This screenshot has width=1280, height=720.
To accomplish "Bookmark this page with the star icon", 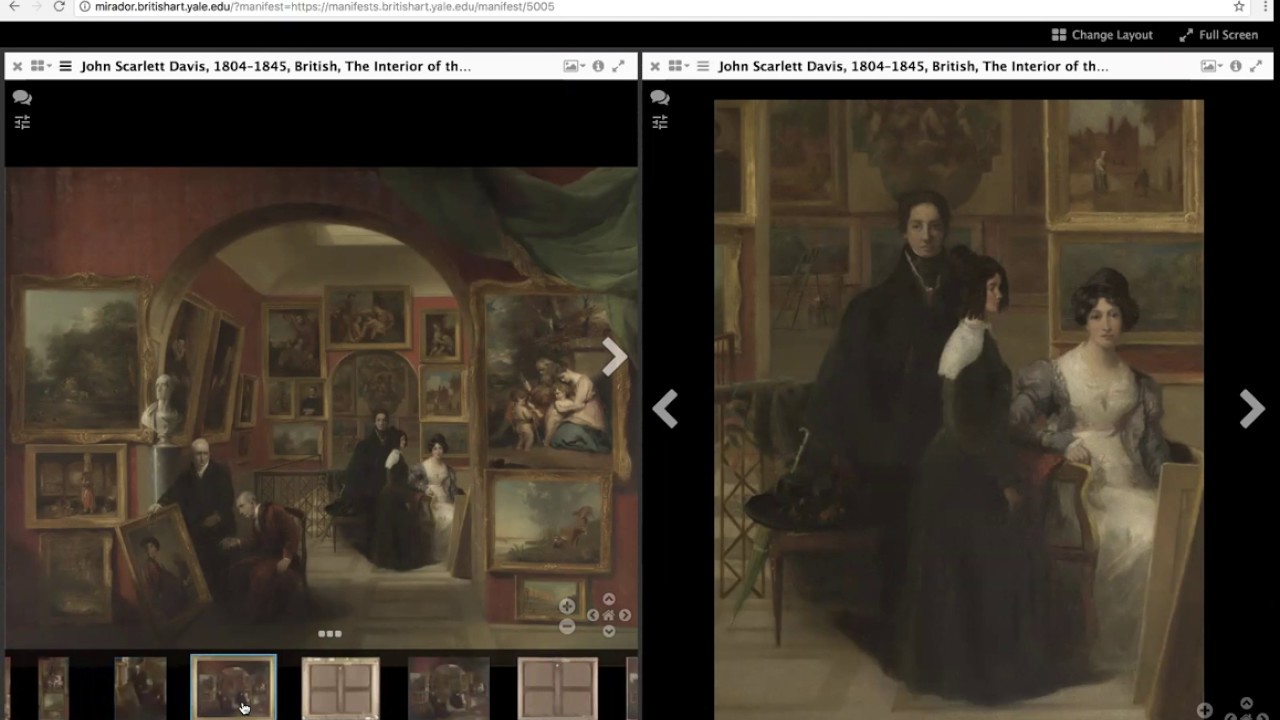I will (1239, 6).
